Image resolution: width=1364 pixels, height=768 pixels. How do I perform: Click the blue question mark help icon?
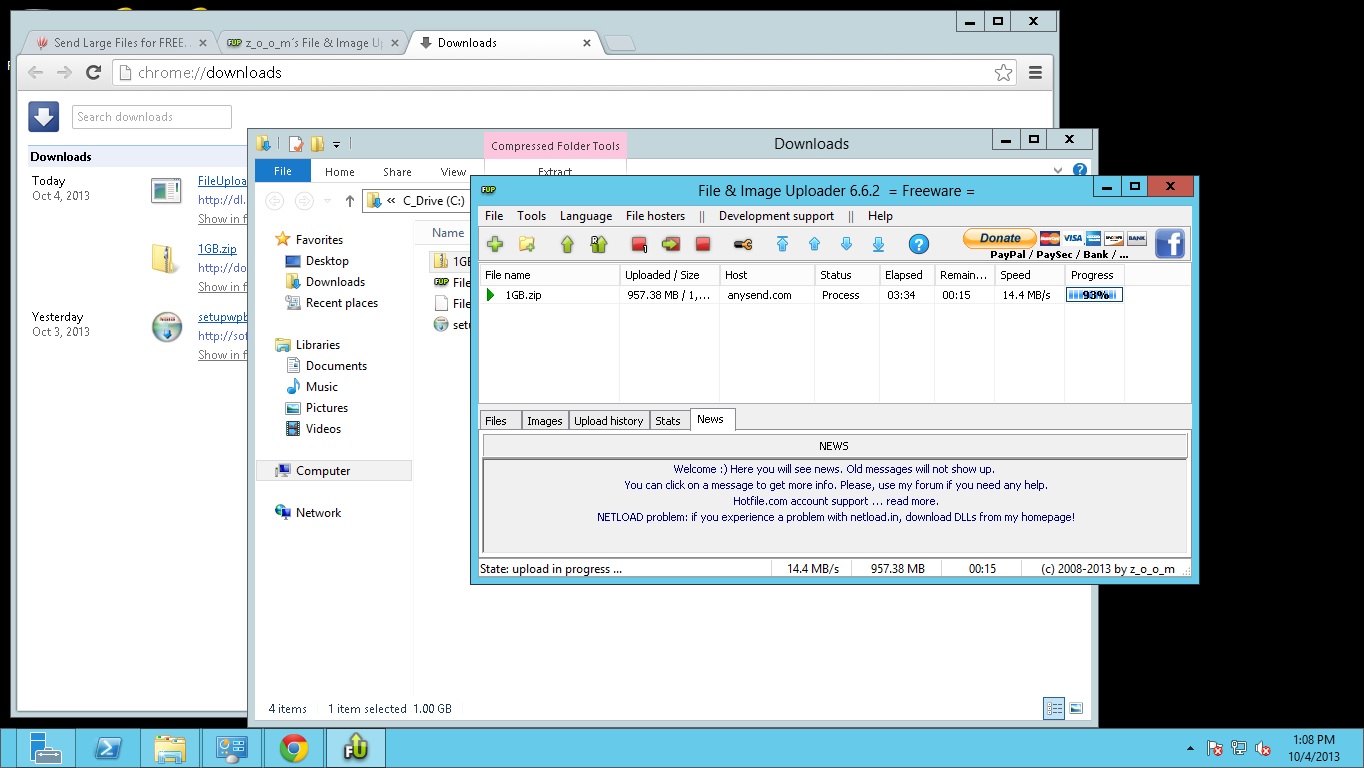coord(918,244)
